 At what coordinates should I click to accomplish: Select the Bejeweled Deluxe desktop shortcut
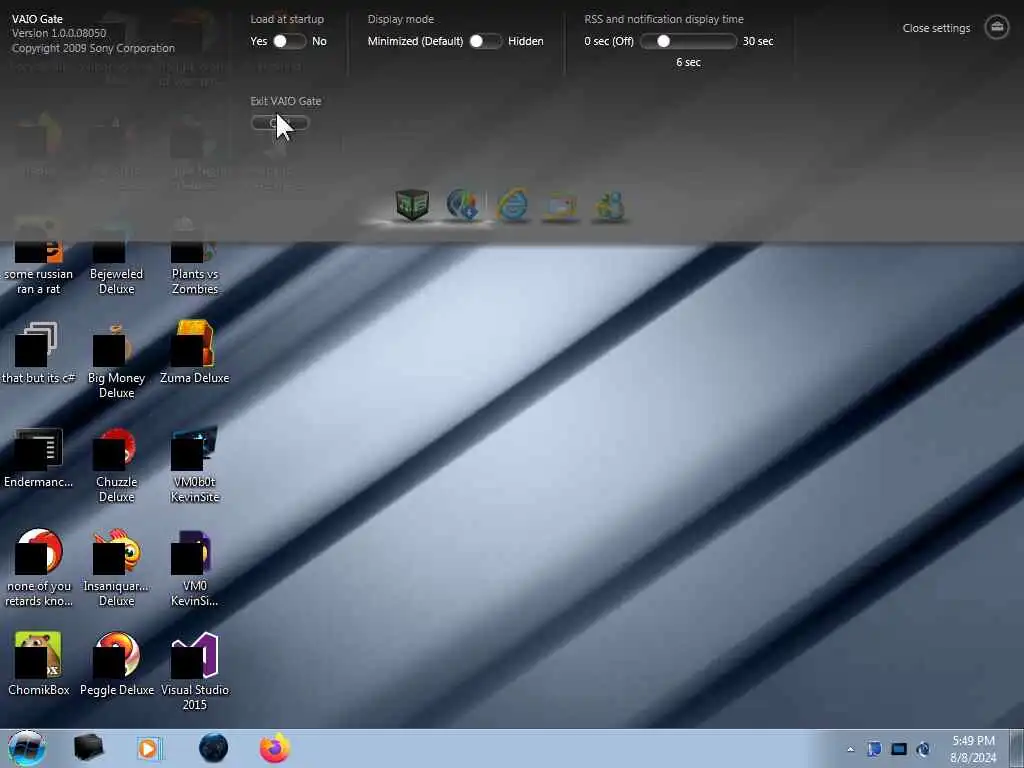[x=116, y=263]
